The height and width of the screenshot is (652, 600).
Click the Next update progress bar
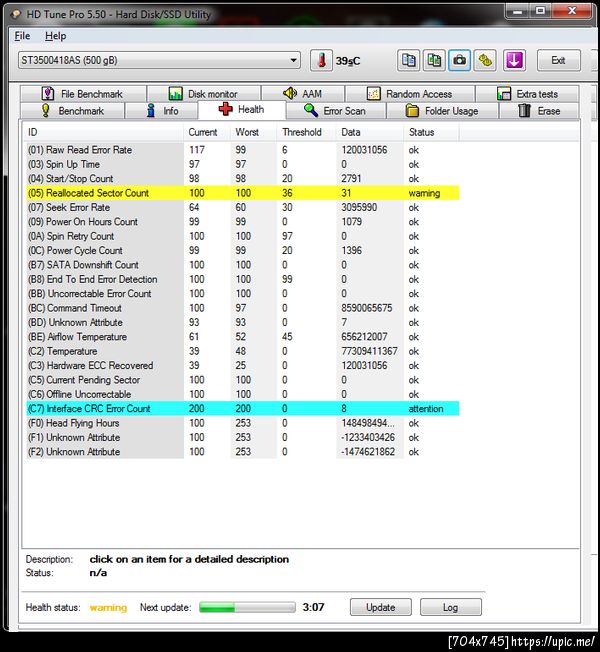[247, 607]
